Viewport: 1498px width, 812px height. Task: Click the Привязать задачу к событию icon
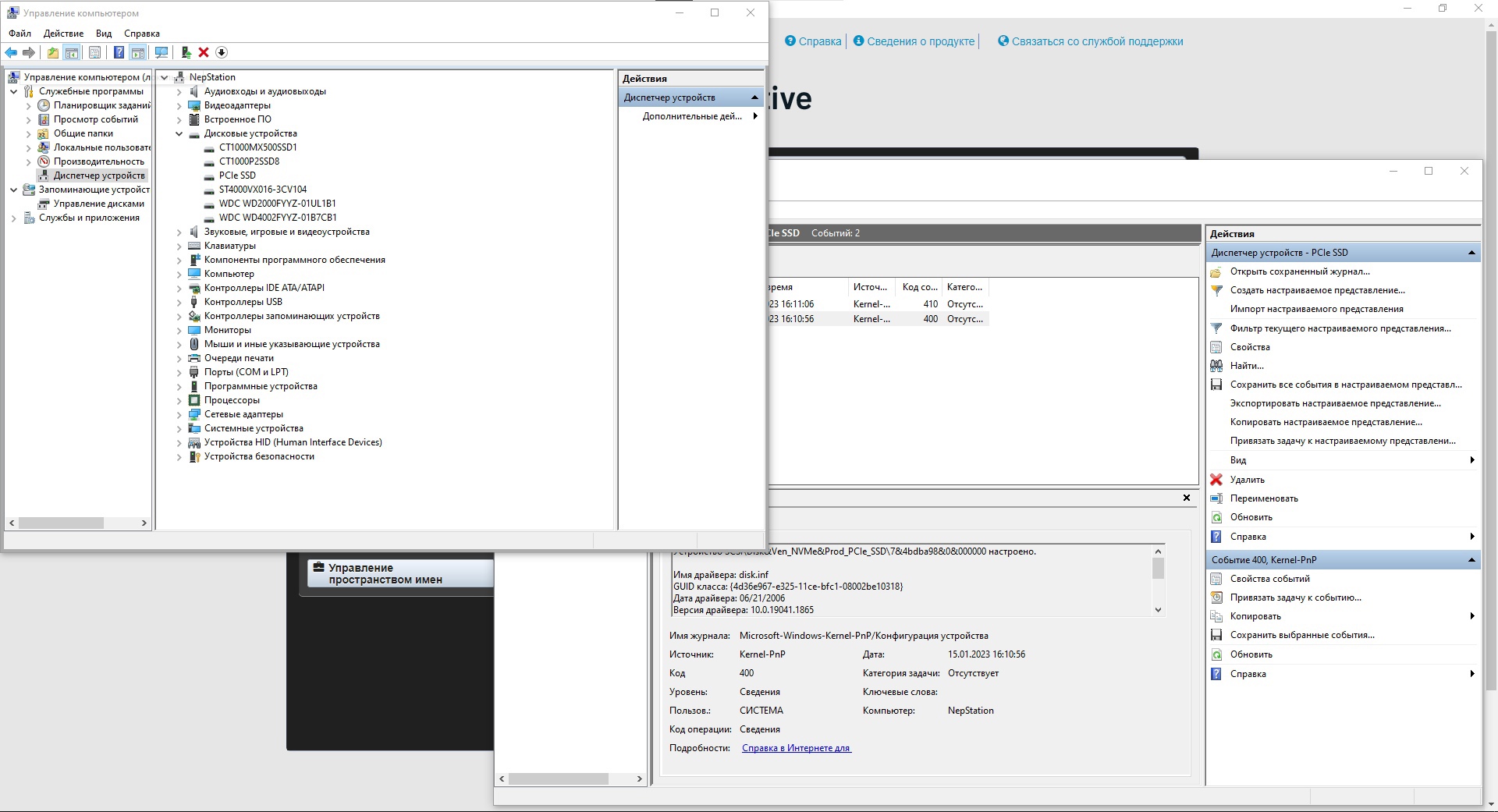[x=1216, y=597]
